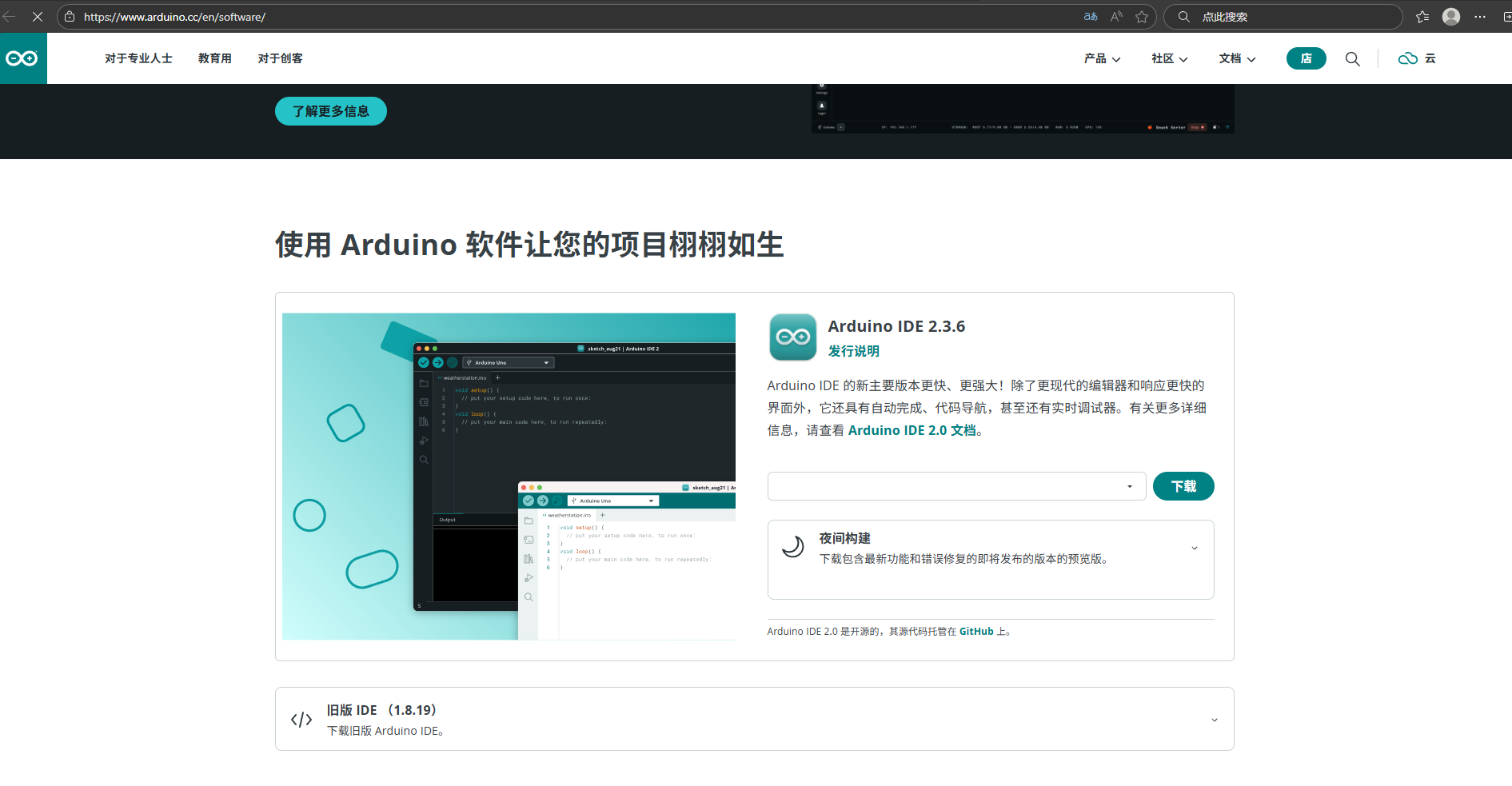Go back with the browser back arrow
1512x786 pixels.
(x=10, y=16)
